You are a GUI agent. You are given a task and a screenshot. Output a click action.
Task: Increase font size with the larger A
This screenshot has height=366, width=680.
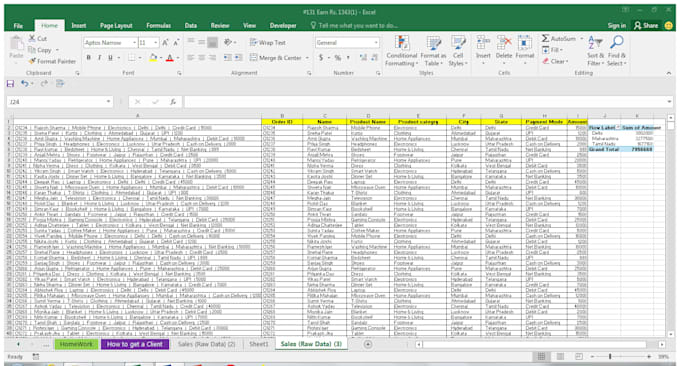tap(165, 42)
